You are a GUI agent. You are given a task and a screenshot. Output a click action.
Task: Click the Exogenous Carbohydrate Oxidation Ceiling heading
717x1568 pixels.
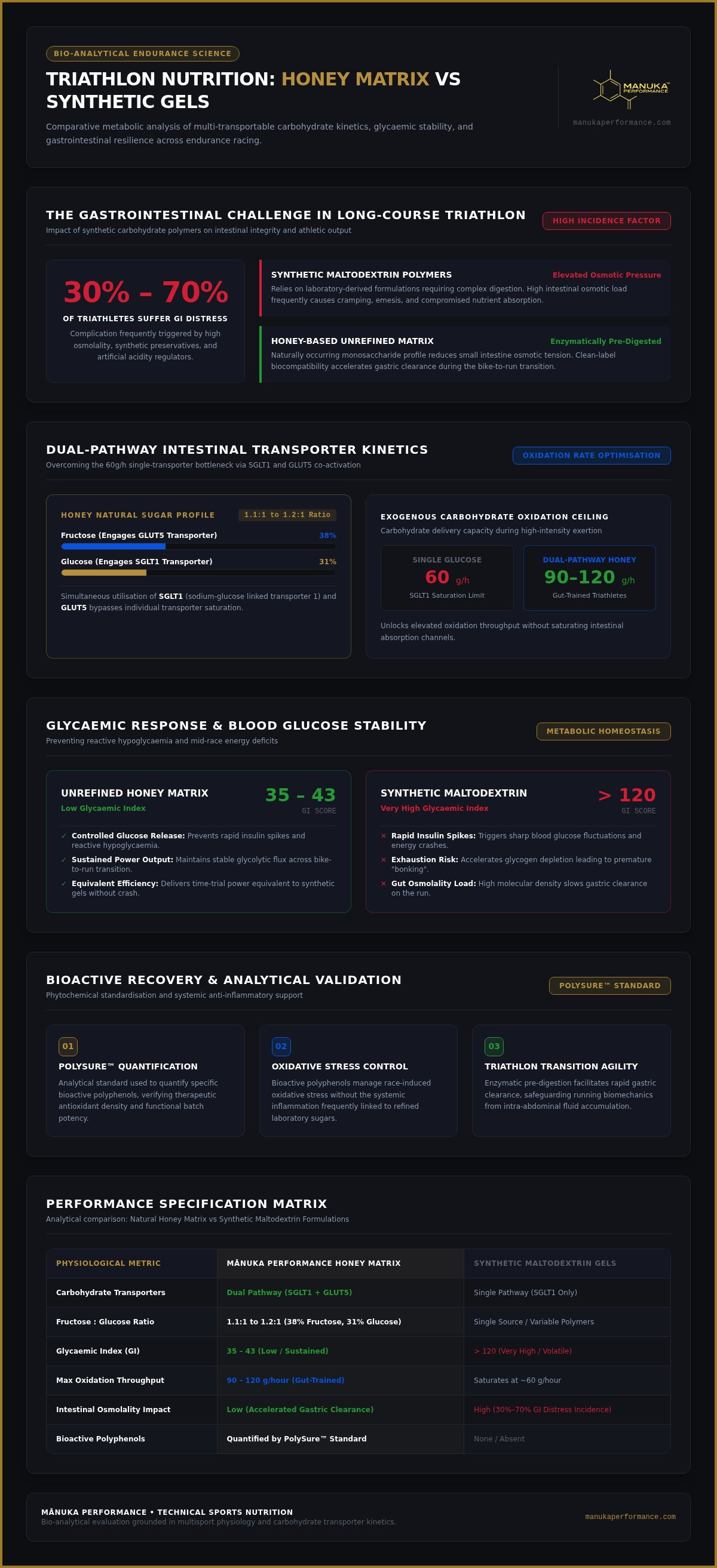tap(494, 516)
